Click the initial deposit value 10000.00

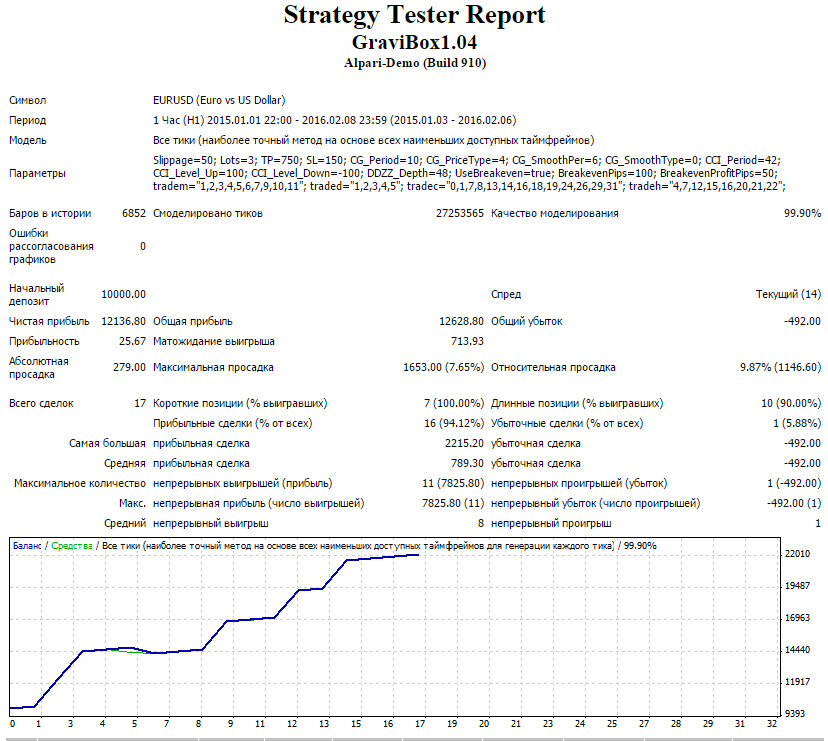(x=124, y=294)
